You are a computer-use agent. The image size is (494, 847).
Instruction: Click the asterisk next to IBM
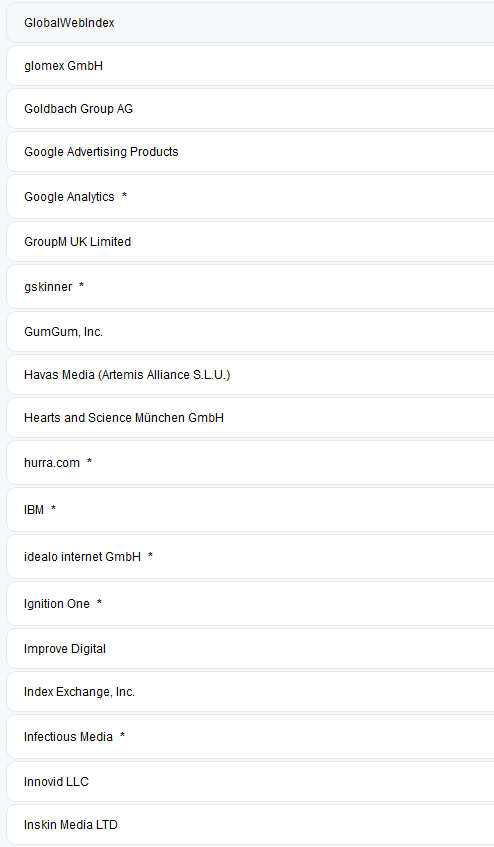point(53,508)
